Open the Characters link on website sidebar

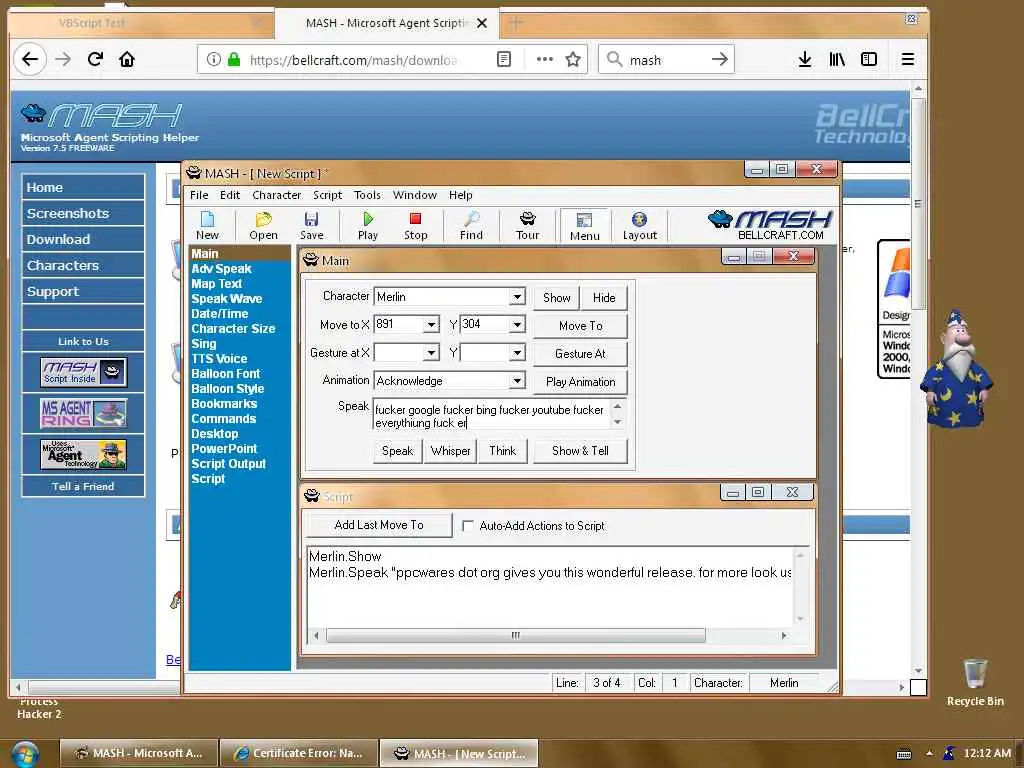click(x=83, y=266)
